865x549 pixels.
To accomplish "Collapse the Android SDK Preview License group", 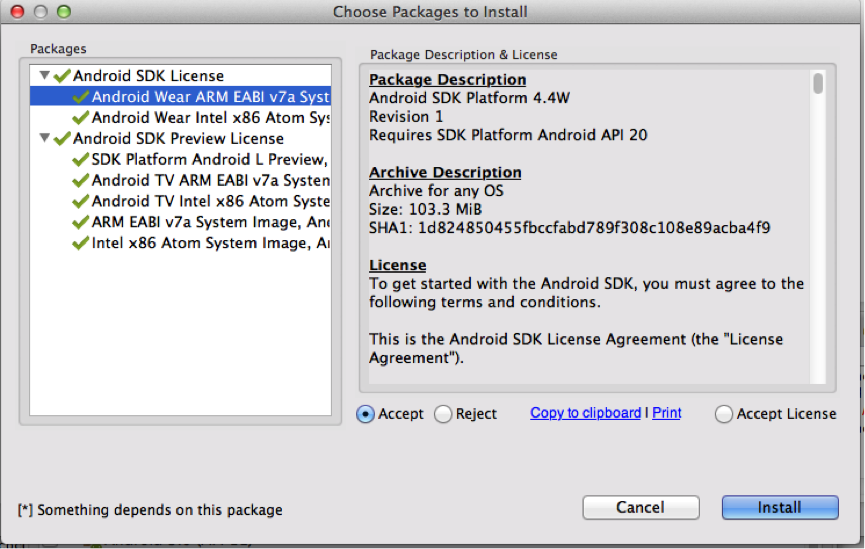I will [45, 138].
